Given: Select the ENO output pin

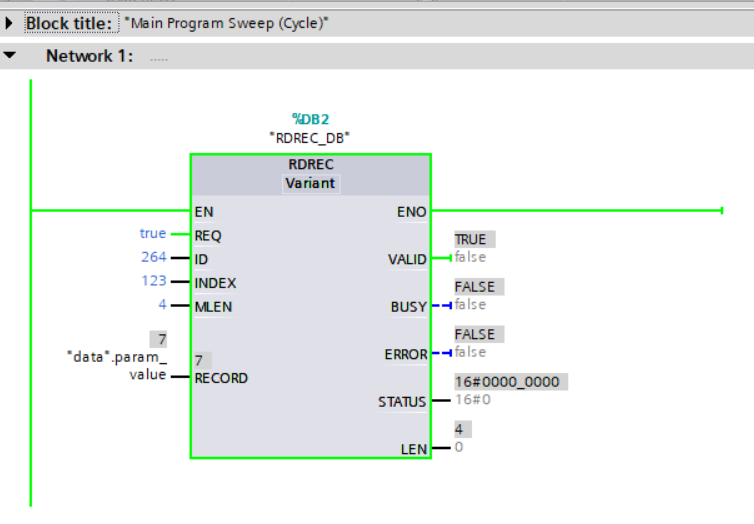Looking at the screenshot, I should coord(412,211).
